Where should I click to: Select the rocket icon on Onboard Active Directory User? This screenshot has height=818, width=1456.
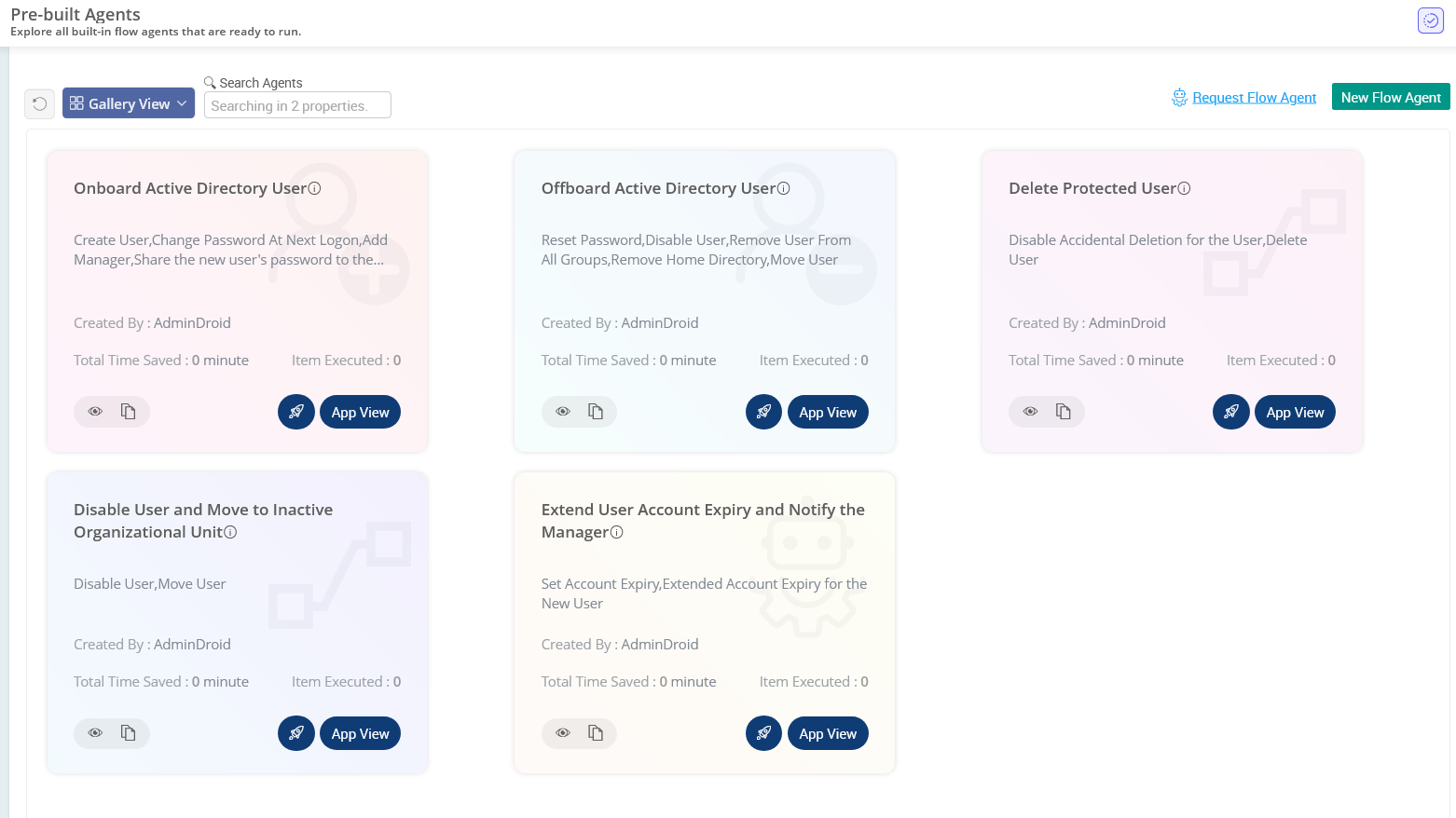pyautogui.click(x=296, y=411)
